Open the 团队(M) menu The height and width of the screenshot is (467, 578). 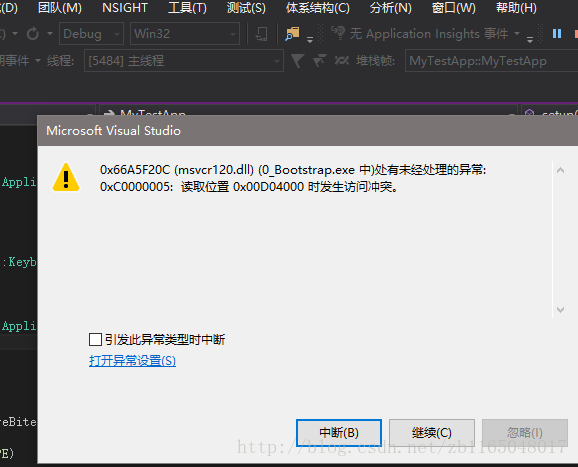pos(60,8)
